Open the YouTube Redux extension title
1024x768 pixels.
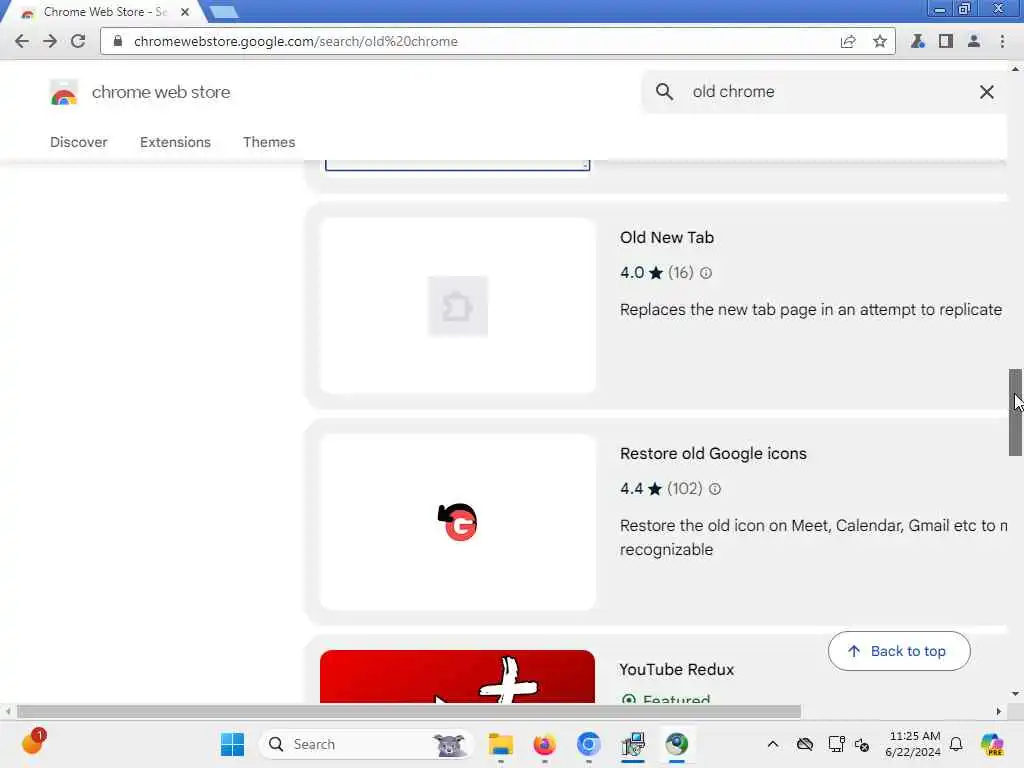point(677,669)
